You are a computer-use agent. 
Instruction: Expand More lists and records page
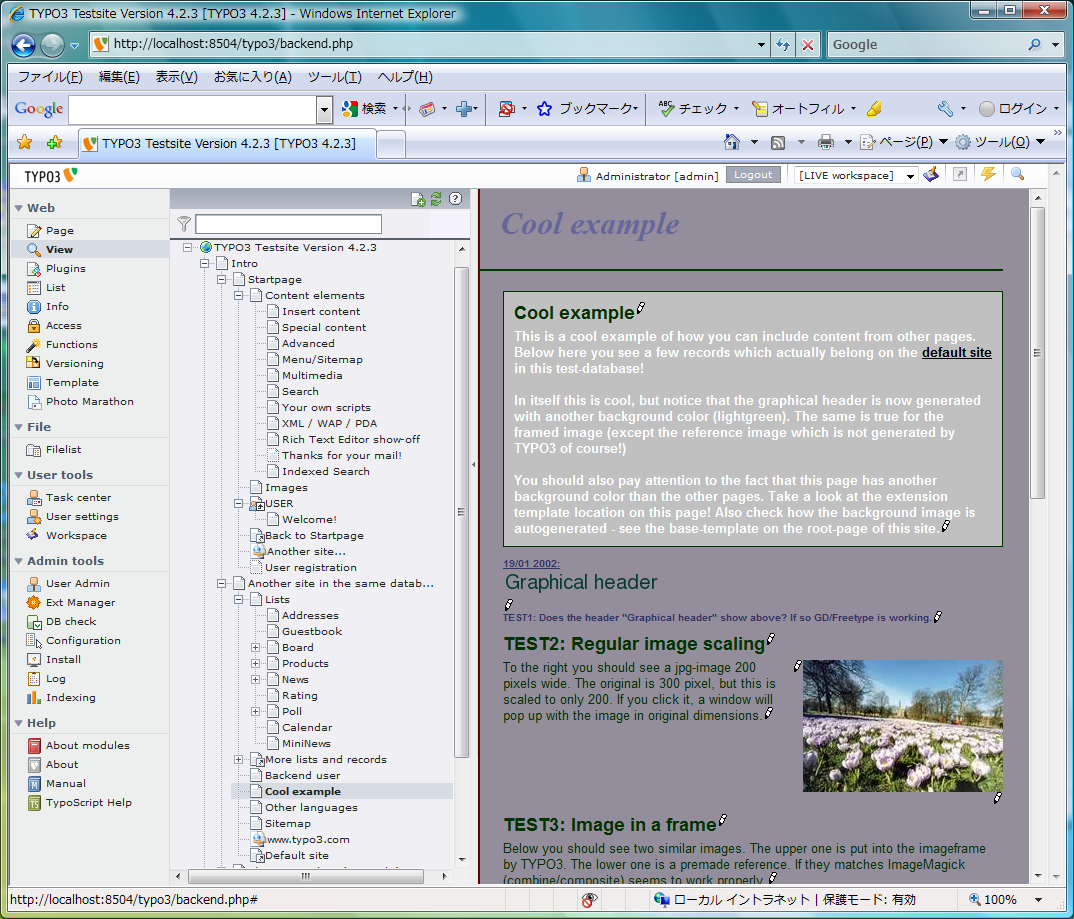[238, 759]
